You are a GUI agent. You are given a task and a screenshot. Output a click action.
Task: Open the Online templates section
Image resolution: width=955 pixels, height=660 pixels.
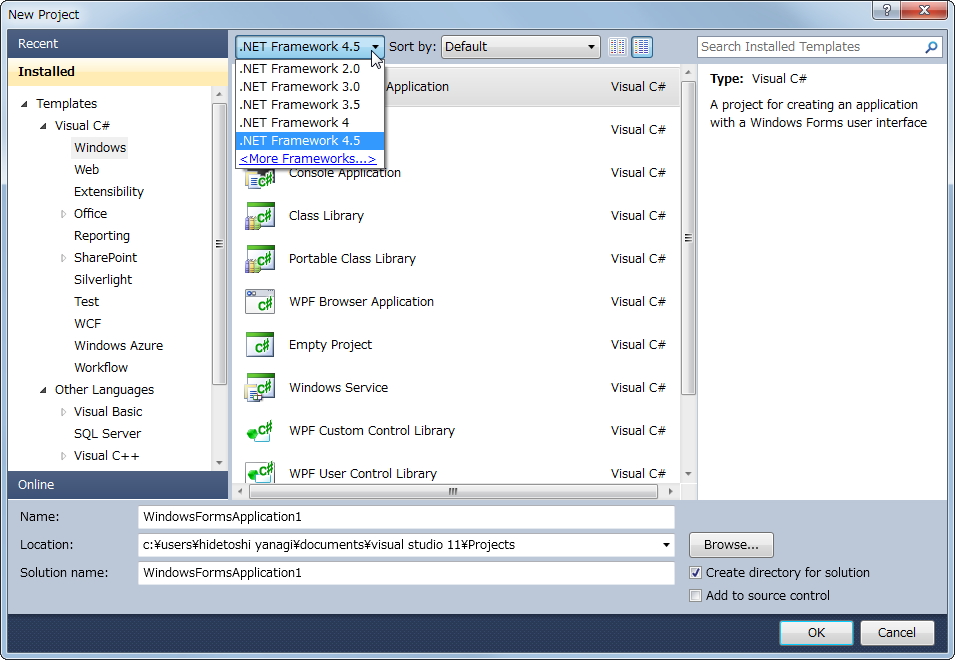tap(36, 484)
